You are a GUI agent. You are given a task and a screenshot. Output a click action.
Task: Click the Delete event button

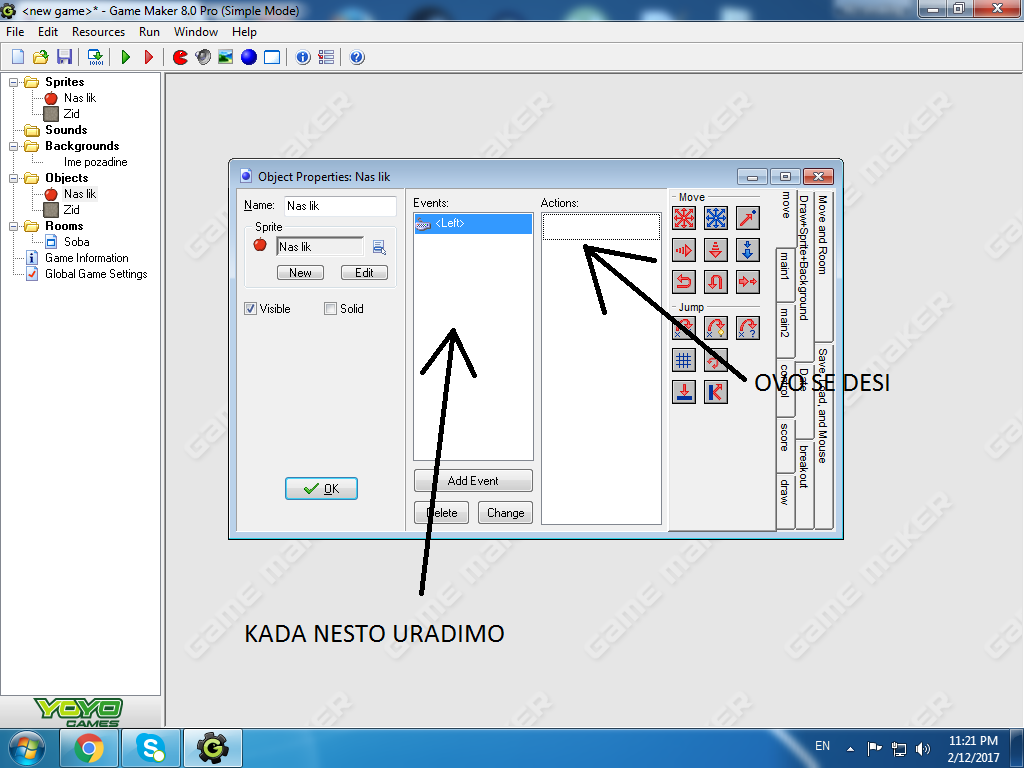(441, 513)
